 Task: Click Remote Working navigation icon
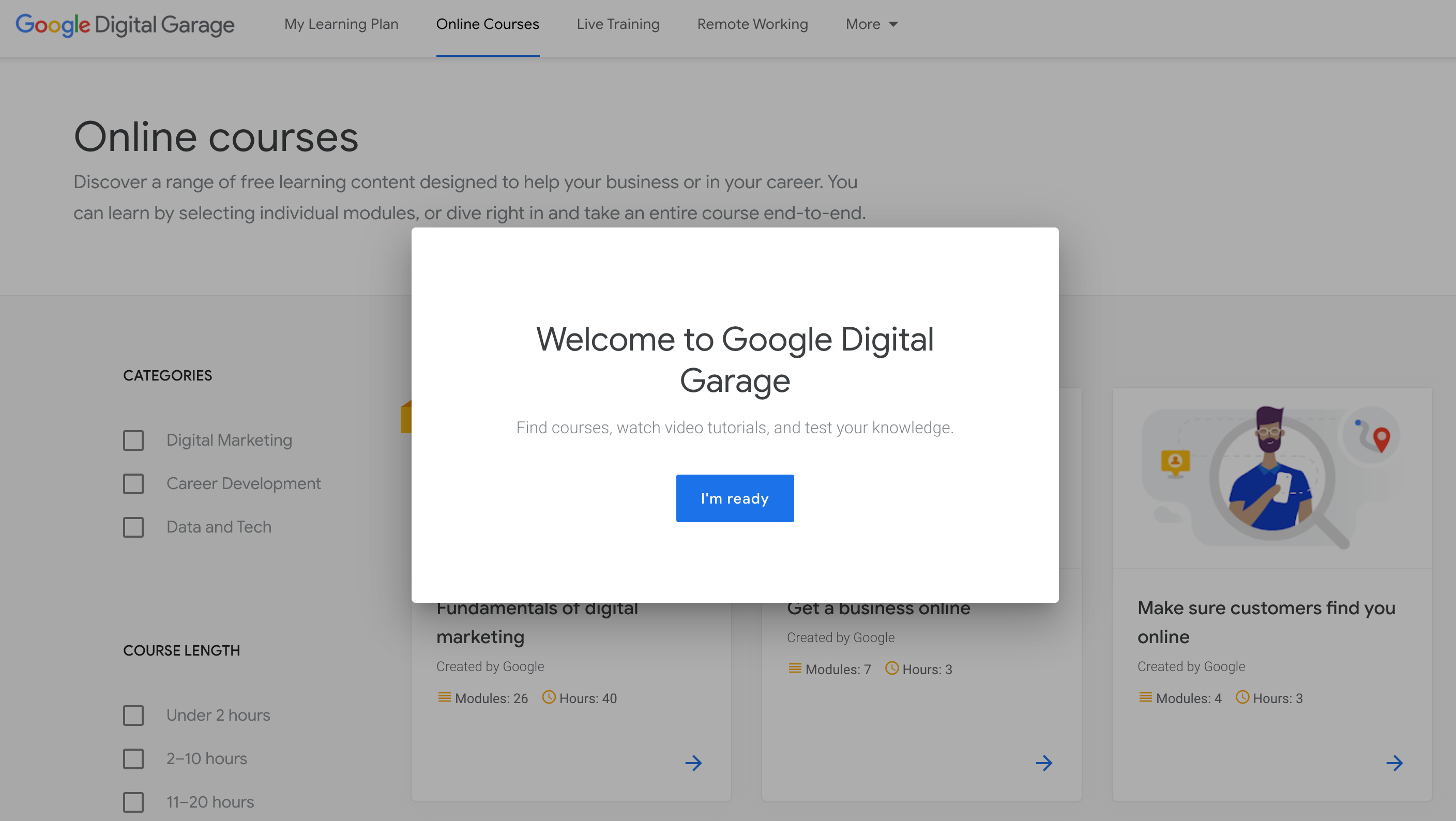[752, 24]
